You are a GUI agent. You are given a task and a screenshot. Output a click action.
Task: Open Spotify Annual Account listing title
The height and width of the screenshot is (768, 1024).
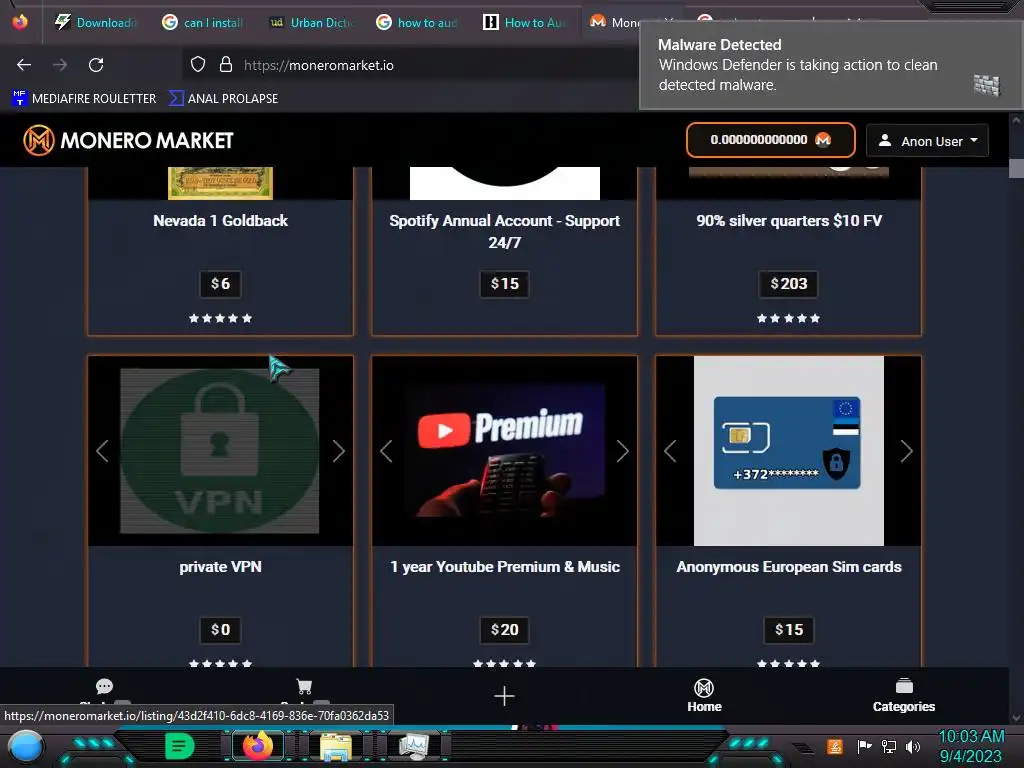point(504,231)
